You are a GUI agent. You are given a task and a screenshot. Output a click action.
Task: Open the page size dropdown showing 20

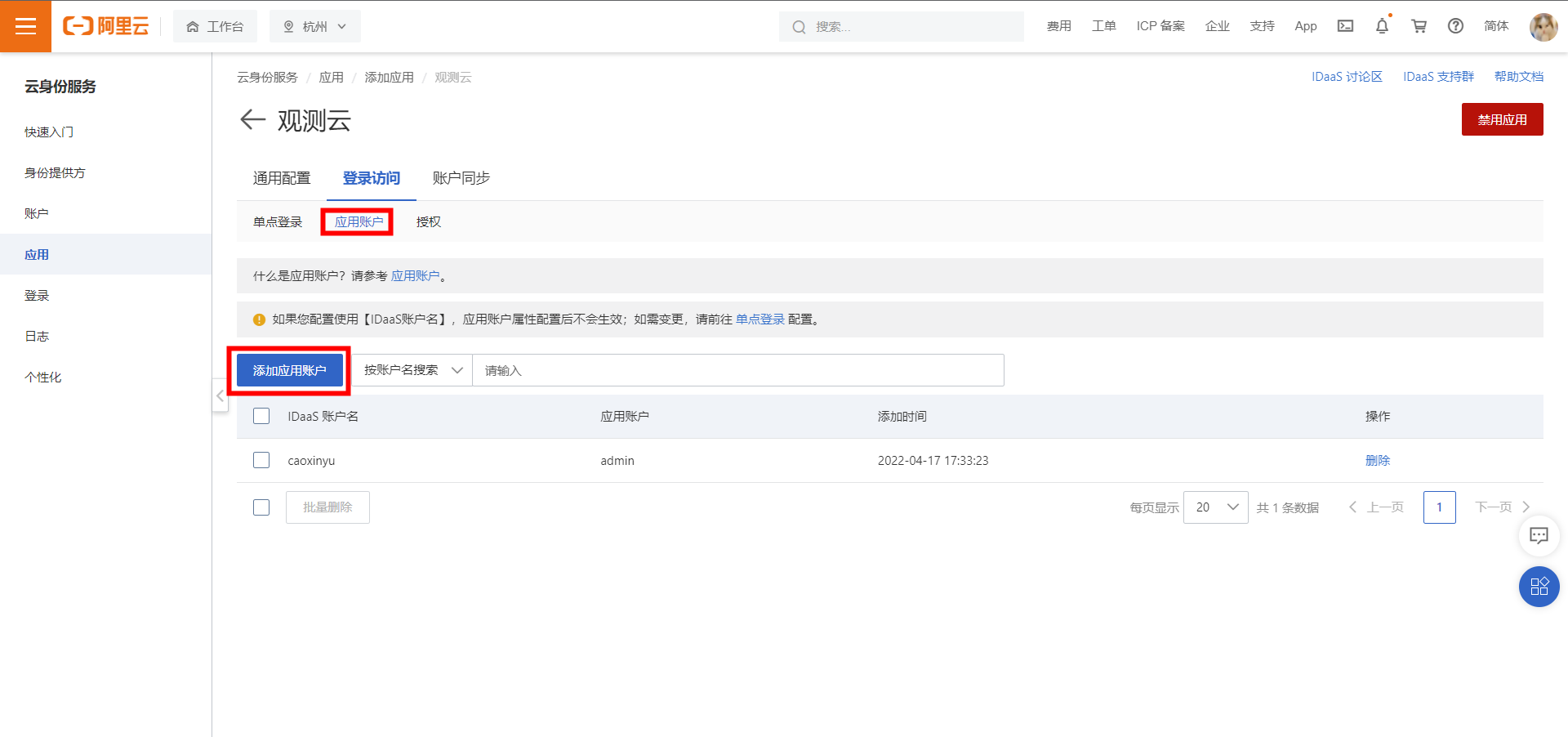[1215, 507]
